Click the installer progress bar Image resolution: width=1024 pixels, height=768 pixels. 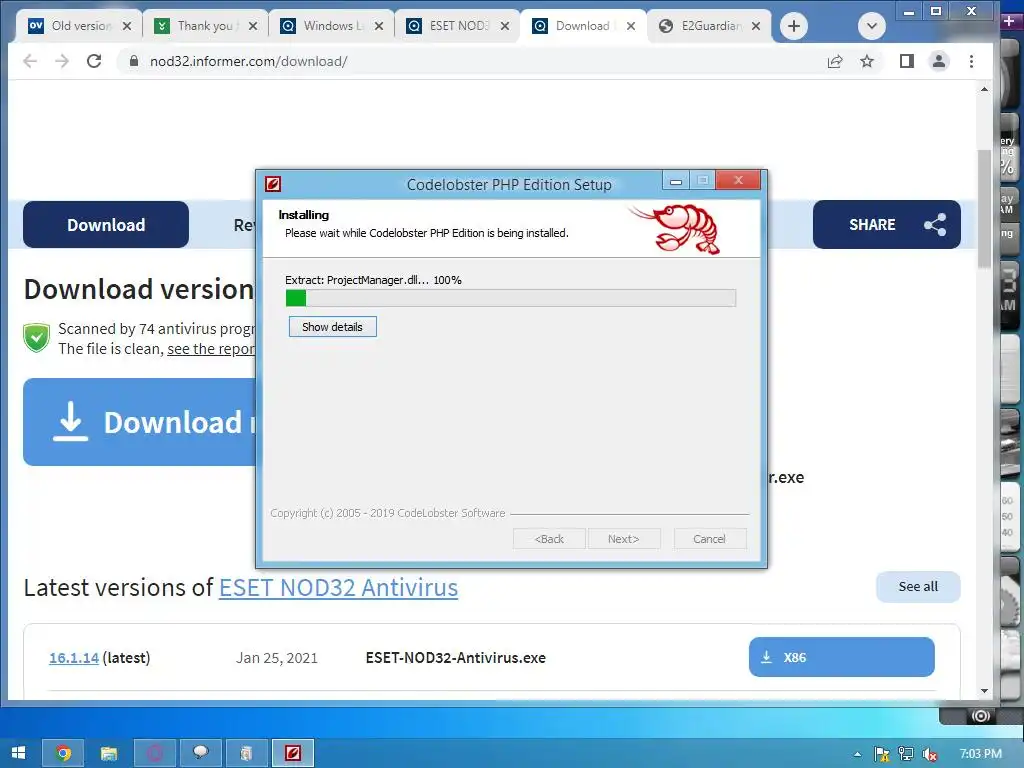(511, 298)
